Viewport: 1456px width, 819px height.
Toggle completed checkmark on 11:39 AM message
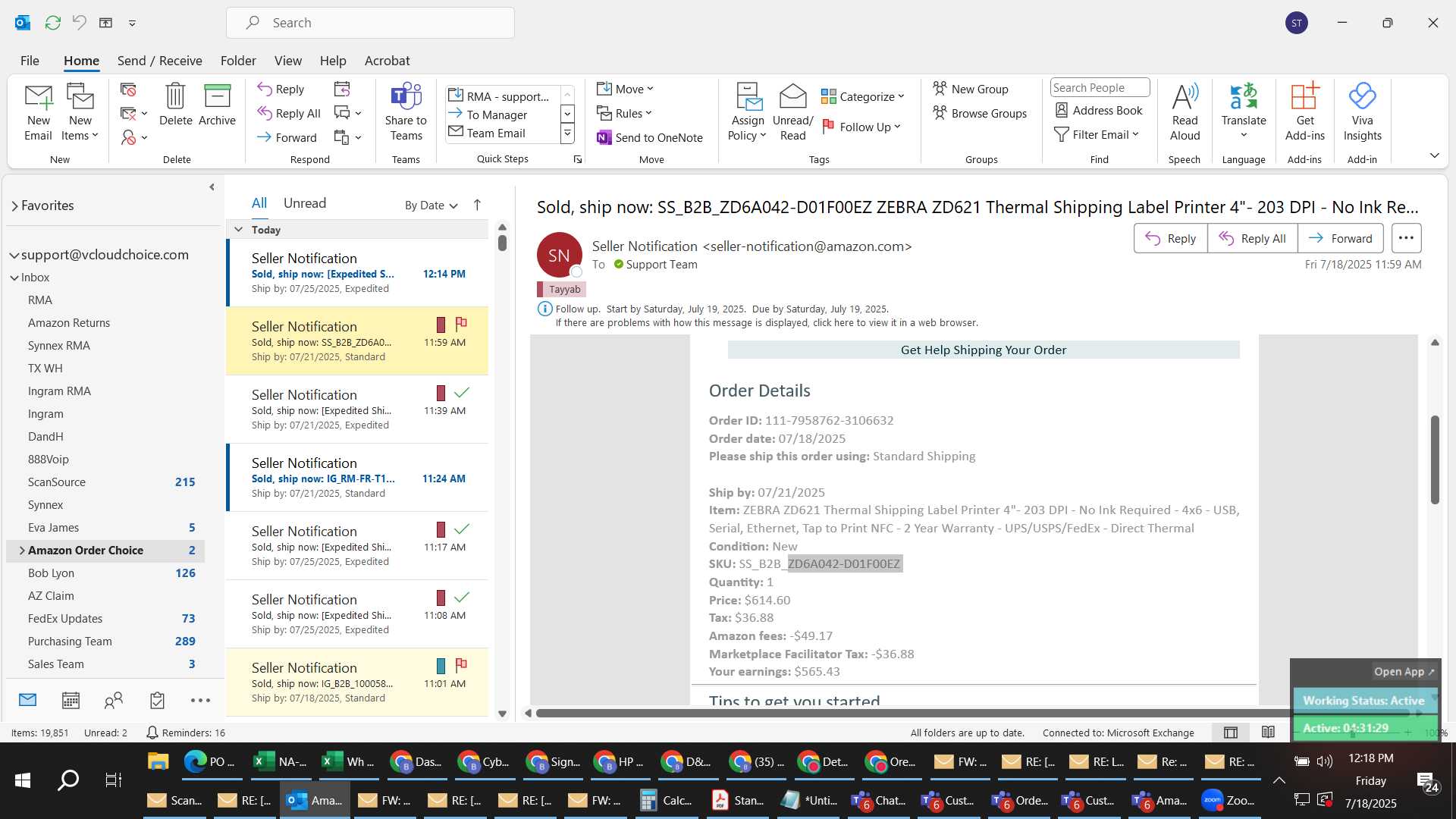point(461,393)
